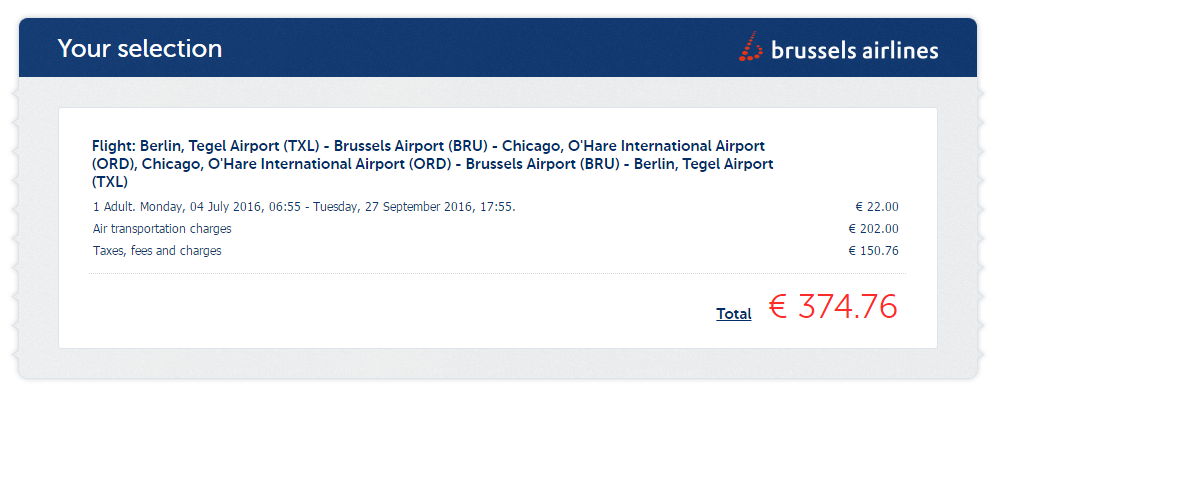
Task: Click the dark blue header bar
Action: (497, 48)
